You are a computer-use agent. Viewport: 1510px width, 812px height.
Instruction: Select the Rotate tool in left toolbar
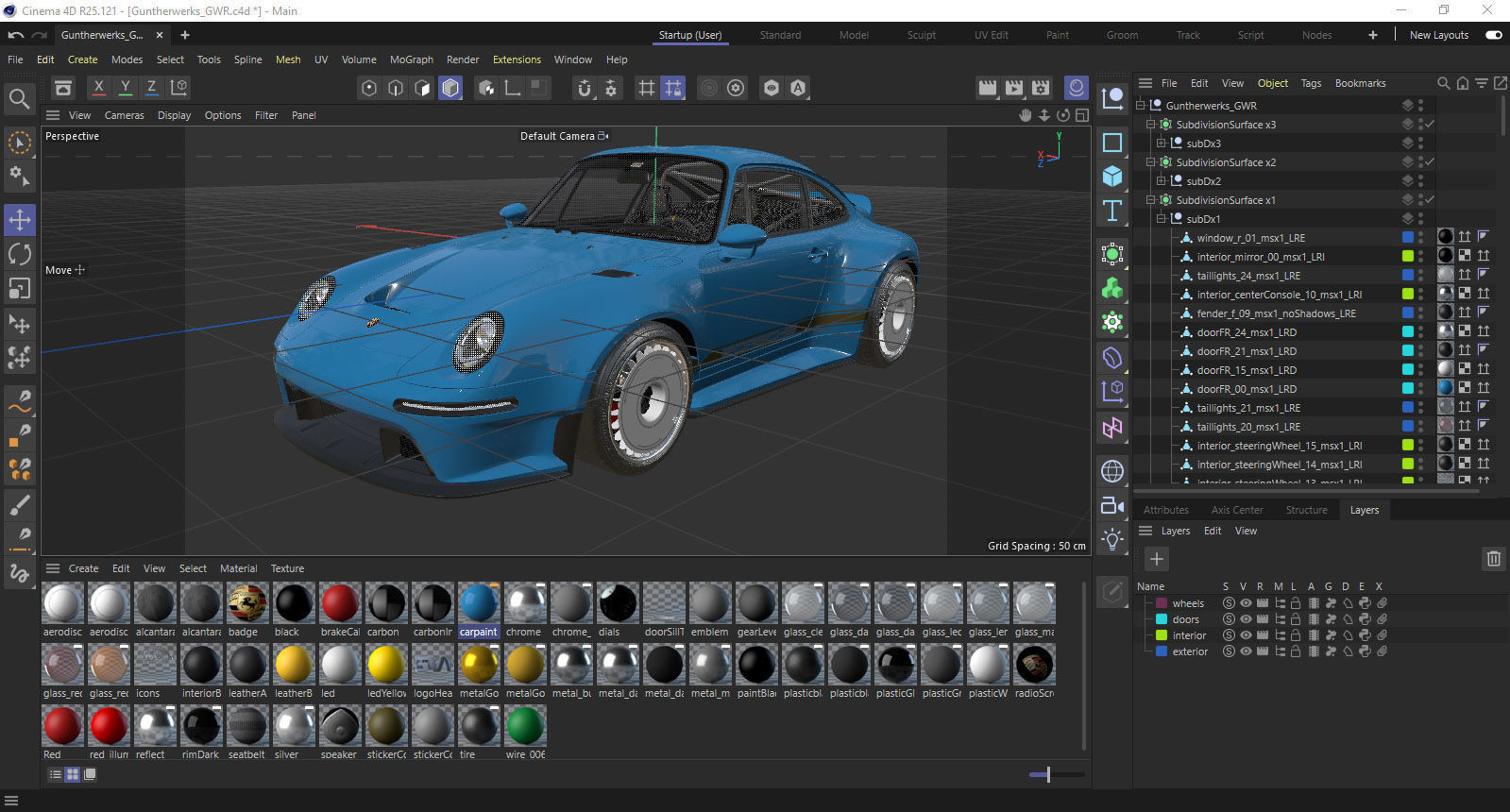click(20, 254)
